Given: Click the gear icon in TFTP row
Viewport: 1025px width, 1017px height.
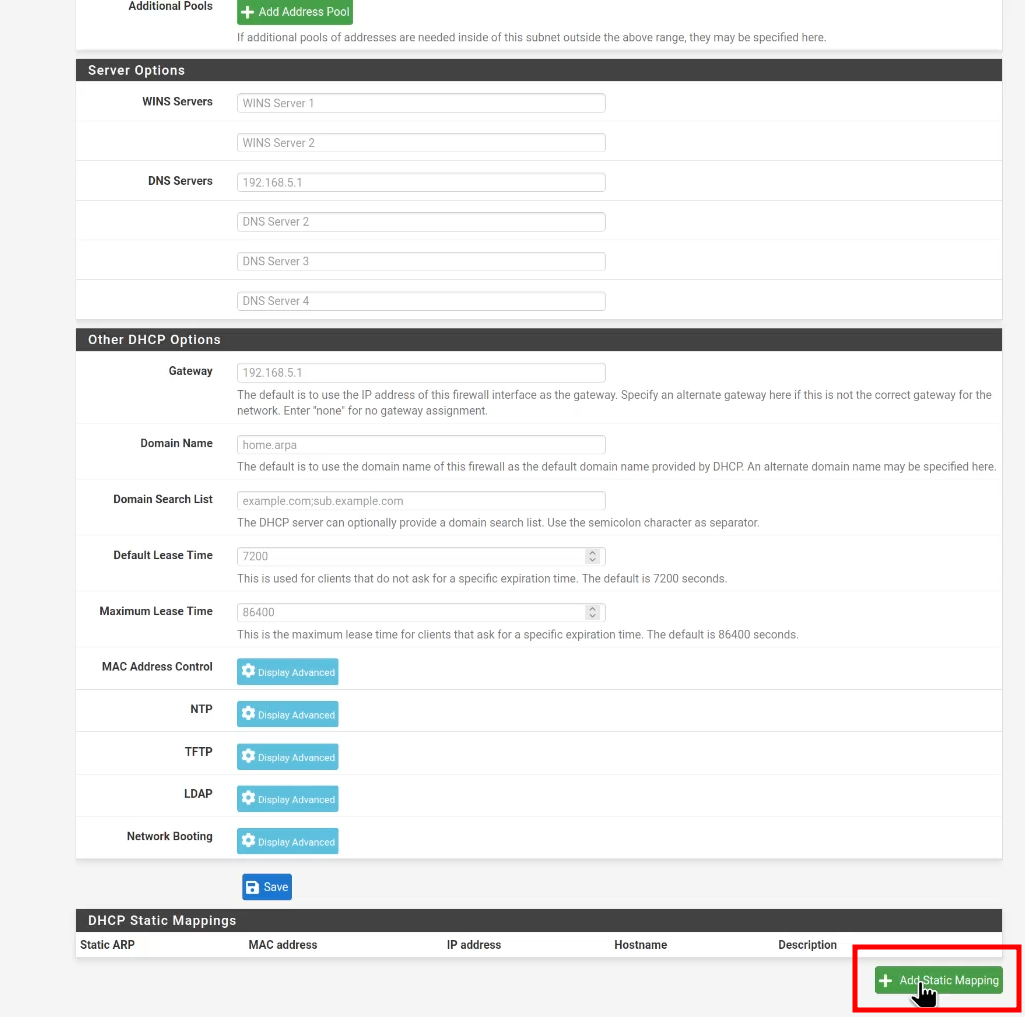Looking at the screenshot, I should 248,756.
